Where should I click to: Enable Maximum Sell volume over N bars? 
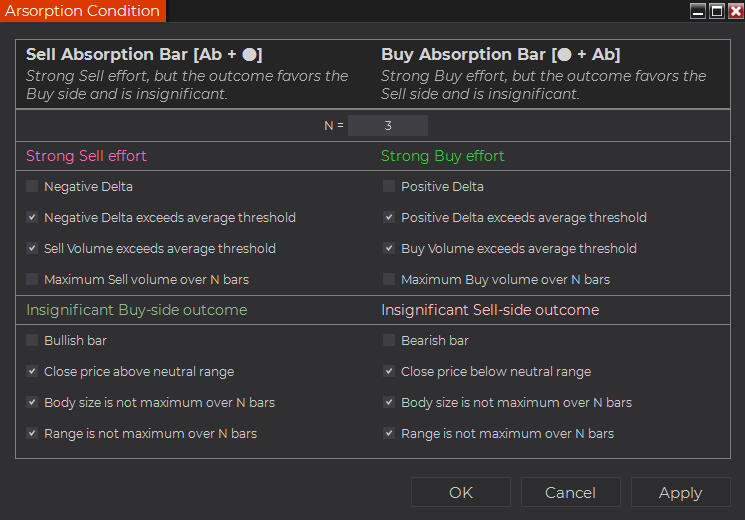[x=33, y=280]
